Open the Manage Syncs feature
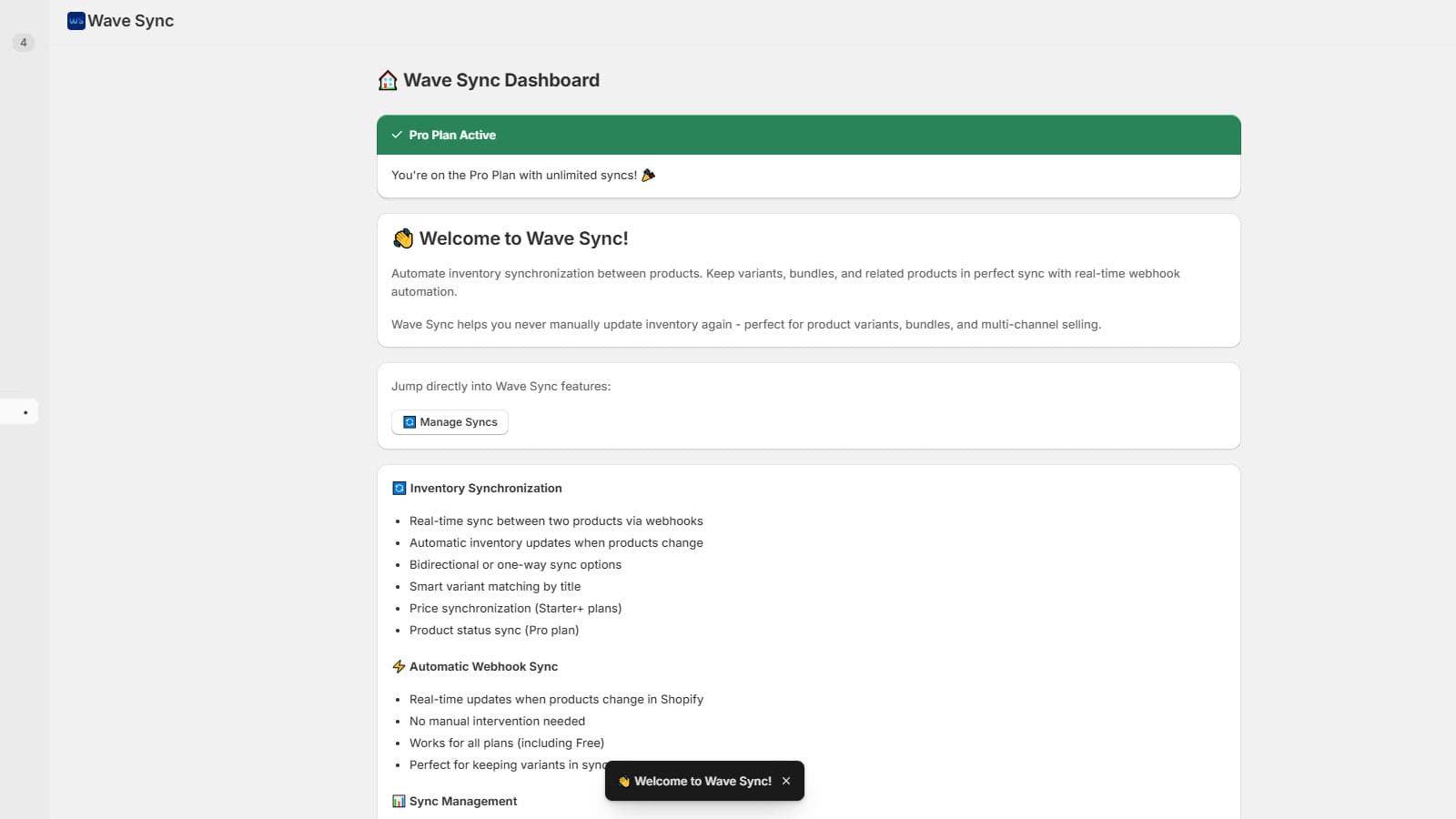The height and width of the screenshot is (819, 1456). coord(450,422)
